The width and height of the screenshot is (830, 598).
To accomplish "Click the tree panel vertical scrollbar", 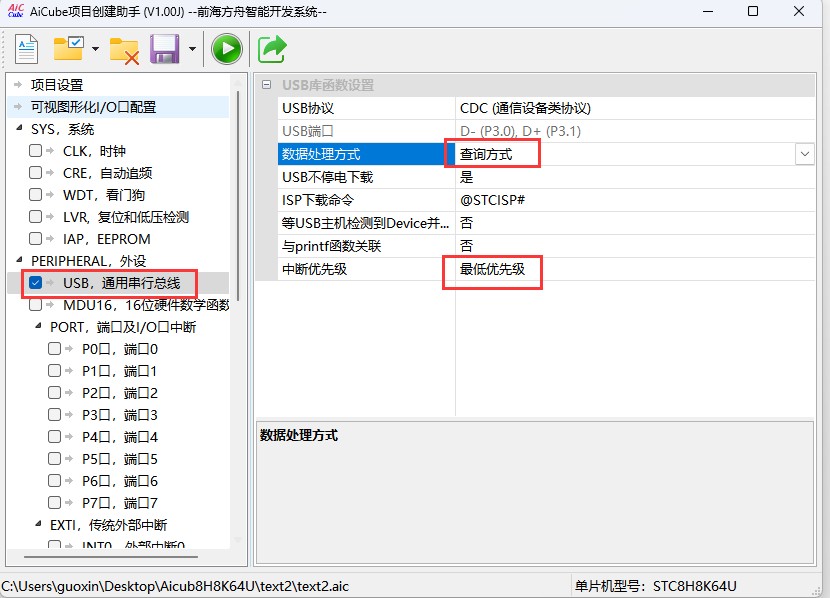I will [x=238, y=196].
